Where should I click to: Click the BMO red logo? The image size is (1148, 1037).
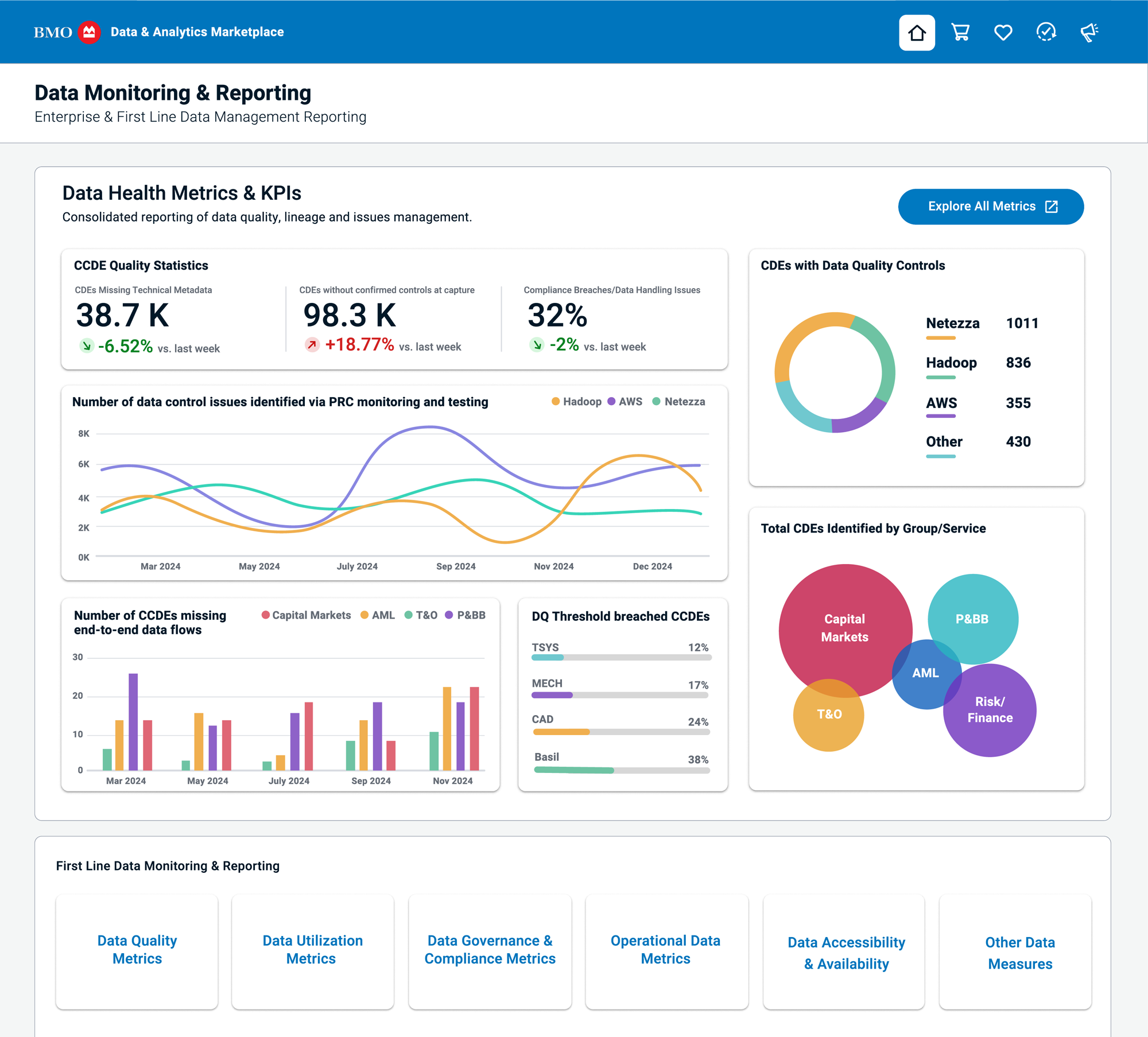point(89,32)
